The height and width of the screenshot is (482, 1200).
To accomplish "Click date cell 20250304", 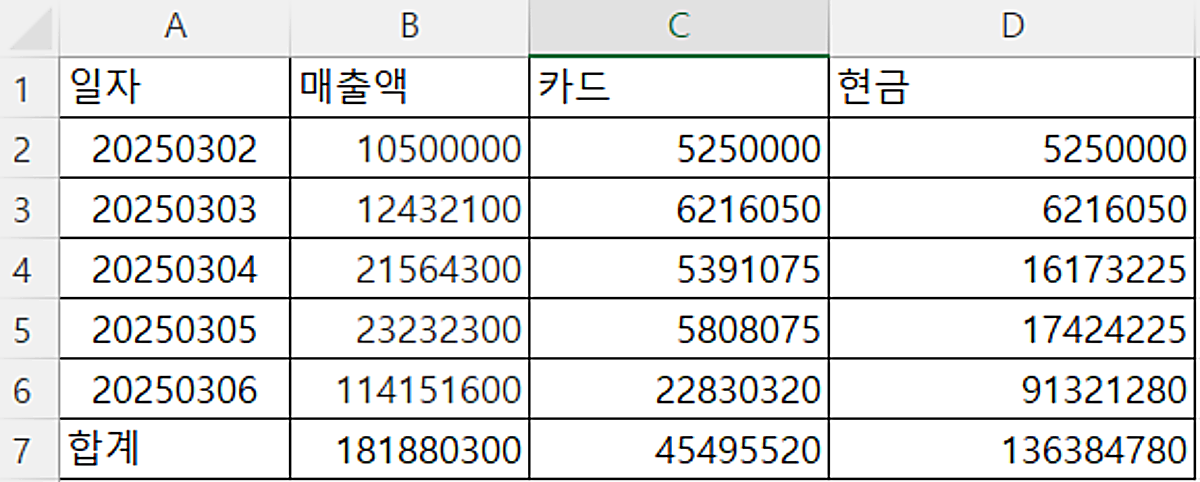I will [176, 268].
